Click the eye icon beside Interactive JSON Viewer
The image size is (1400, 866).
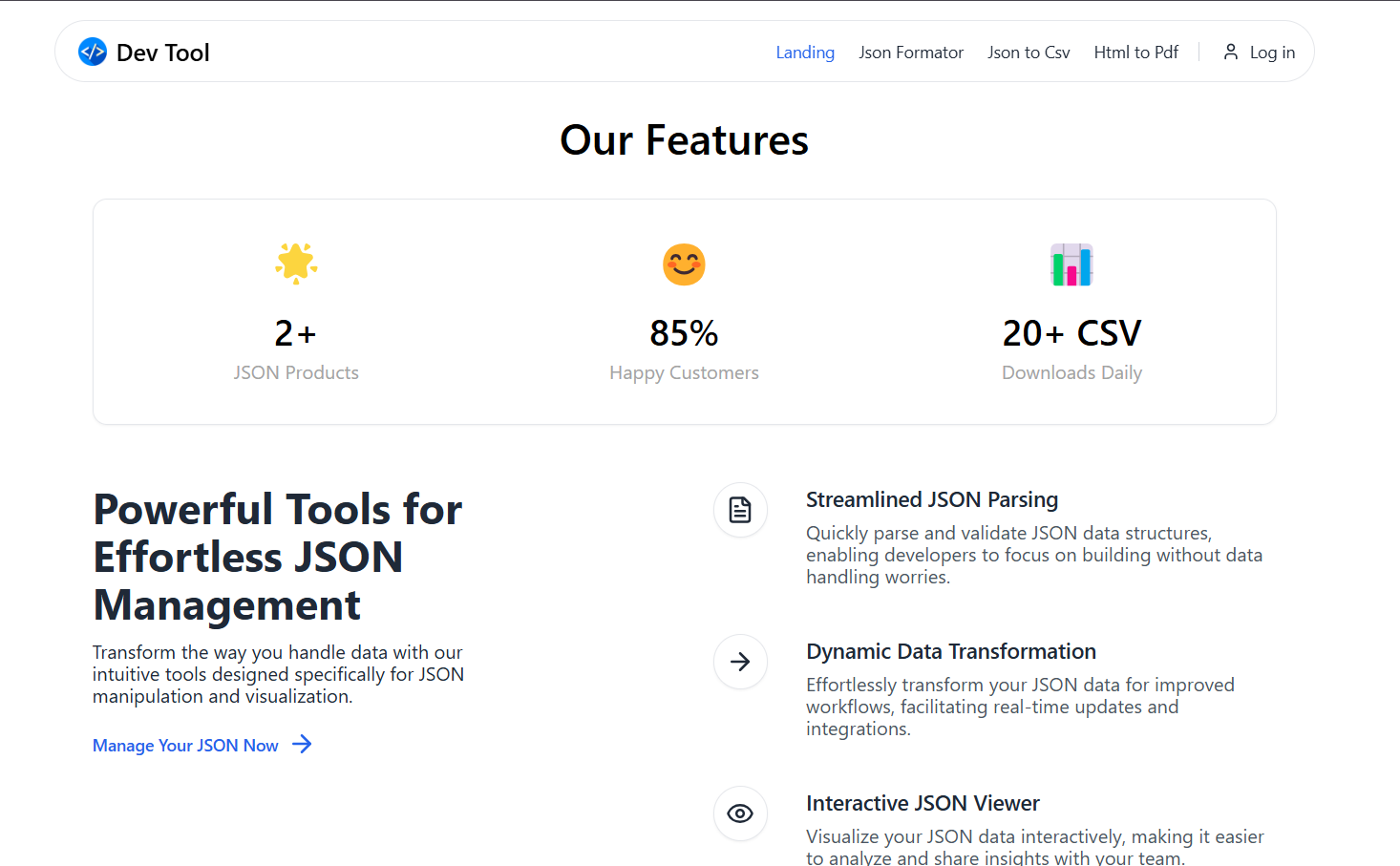pos(740,813)
